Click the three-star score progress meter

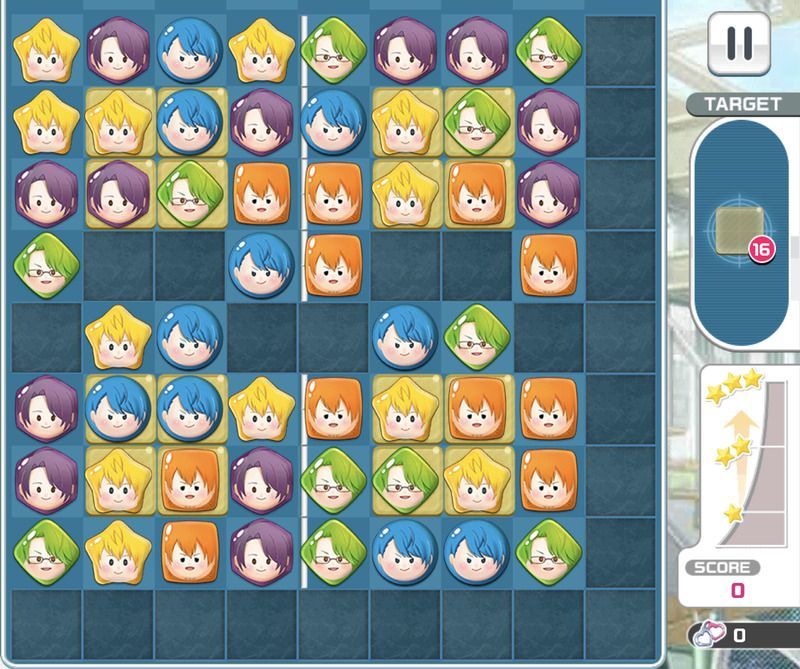click(747, 459)
